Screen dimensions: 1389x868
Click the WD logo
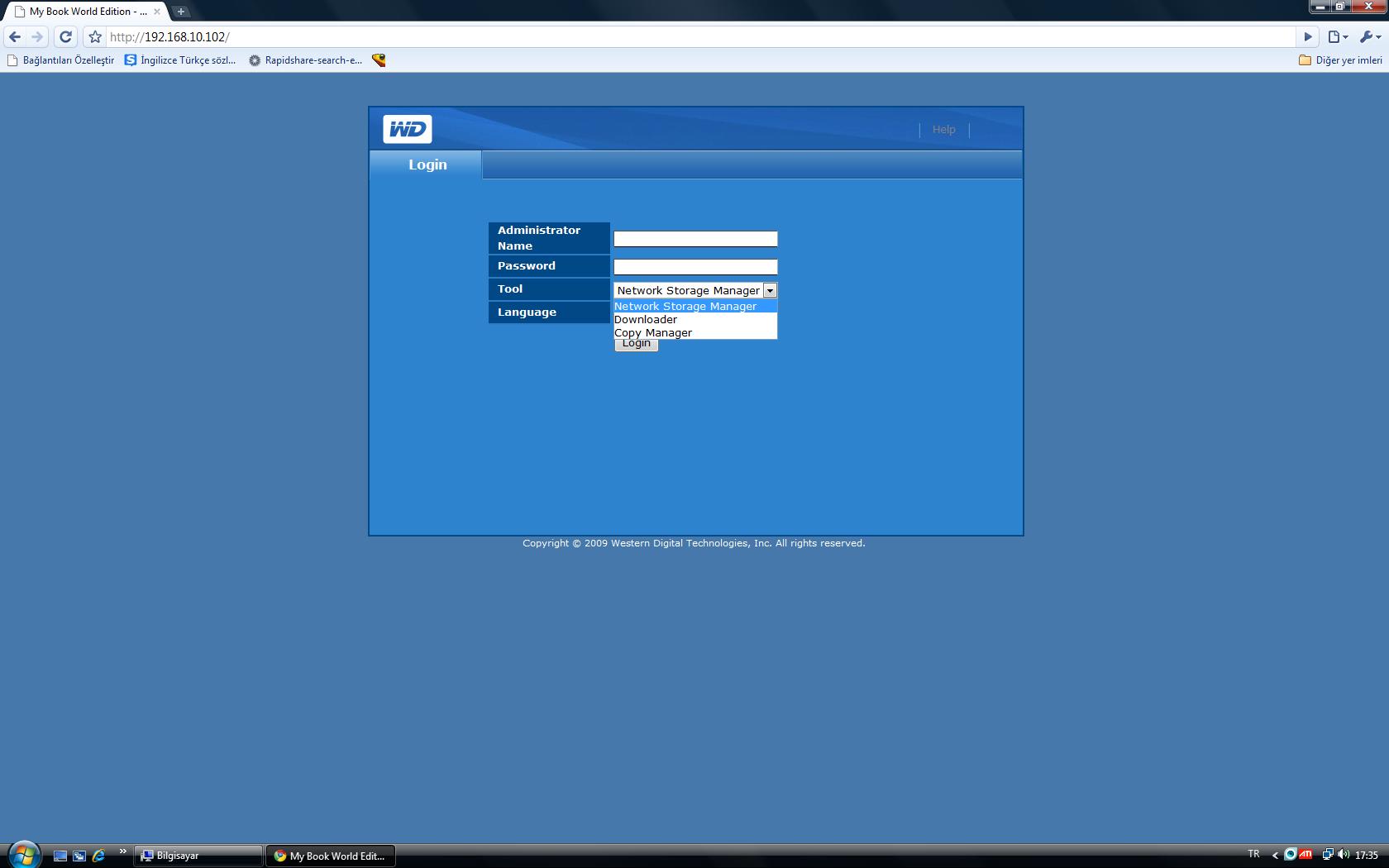(408, 129)
